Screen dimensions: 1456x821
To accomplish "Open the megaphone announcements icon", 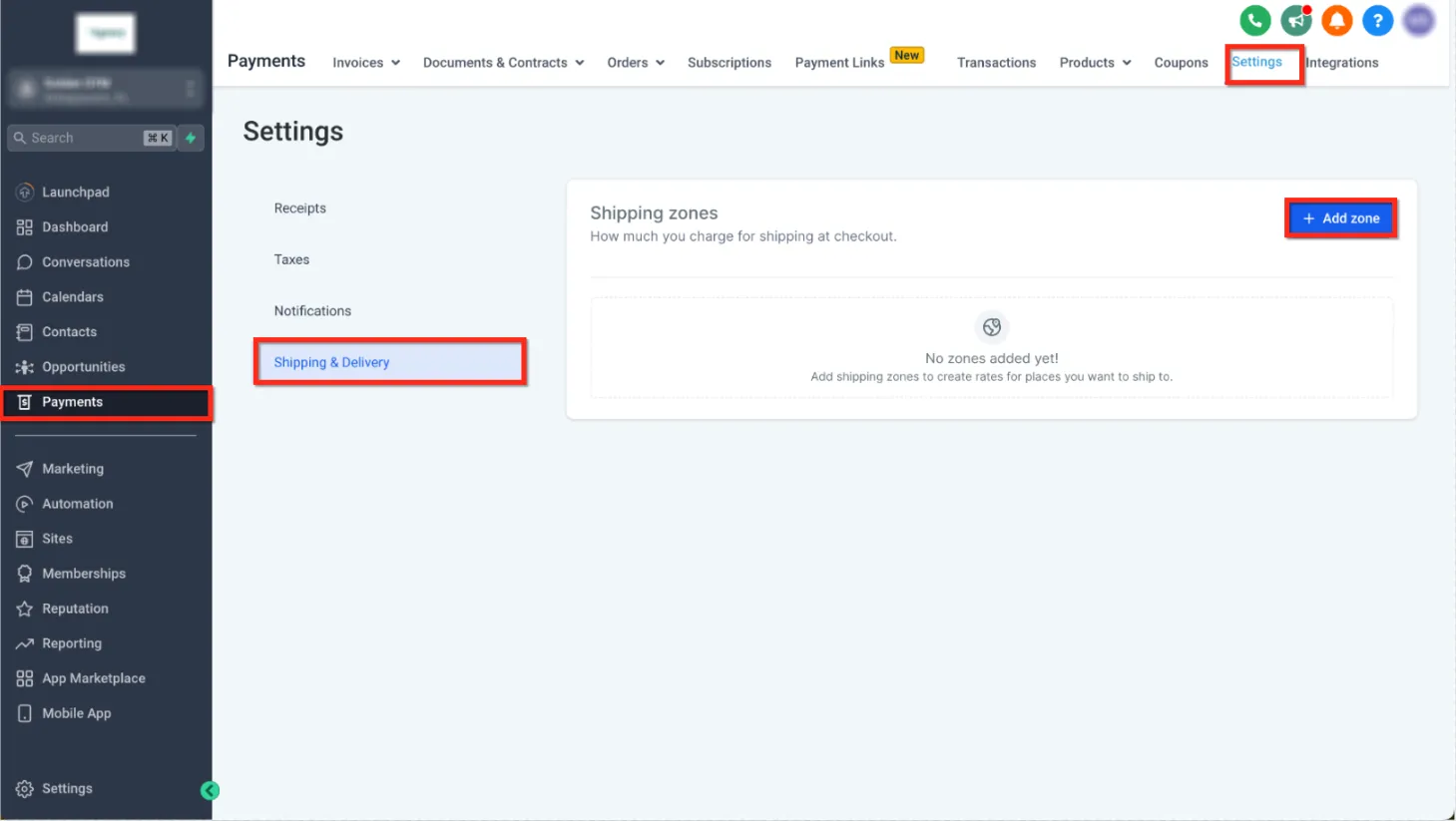I will (1295, 20).
